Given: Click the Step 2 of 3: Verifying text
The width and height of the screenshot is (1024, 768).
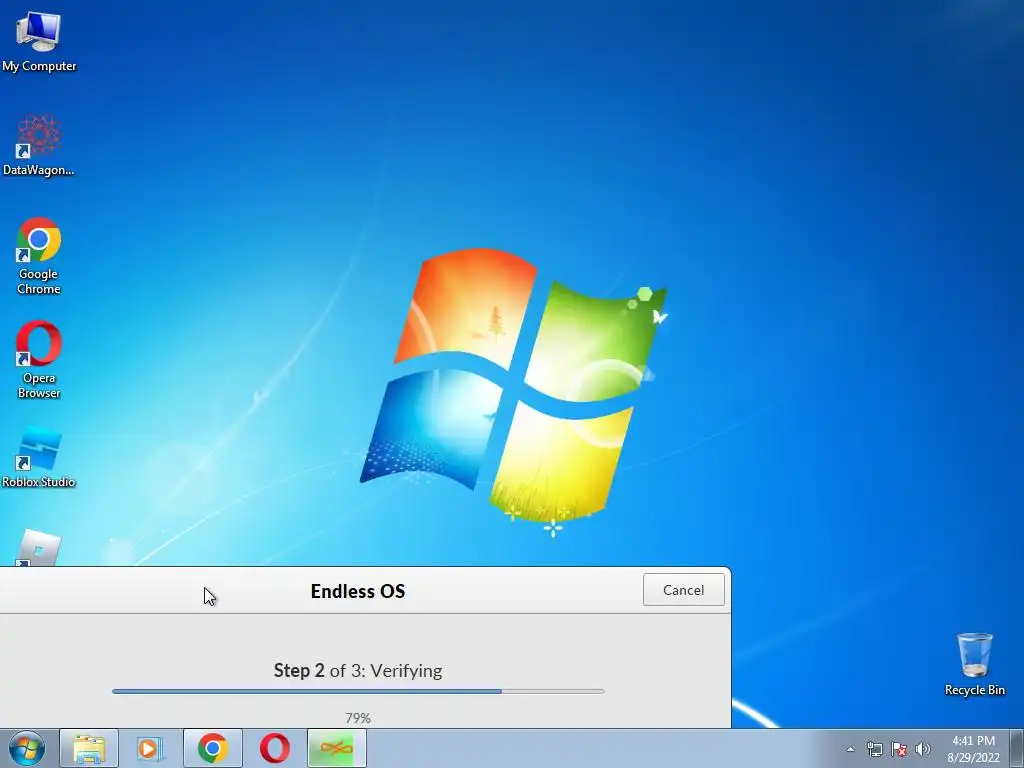Looking at the screenshot, I should coord(358,671).
